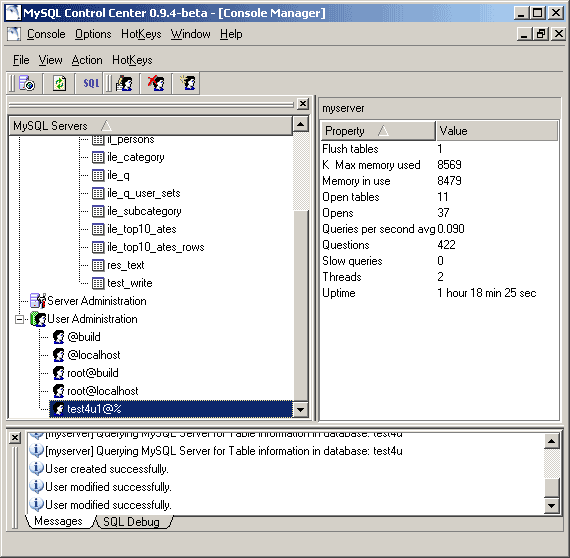Click the server tree scroll down arrow

[x=301, y=410]
